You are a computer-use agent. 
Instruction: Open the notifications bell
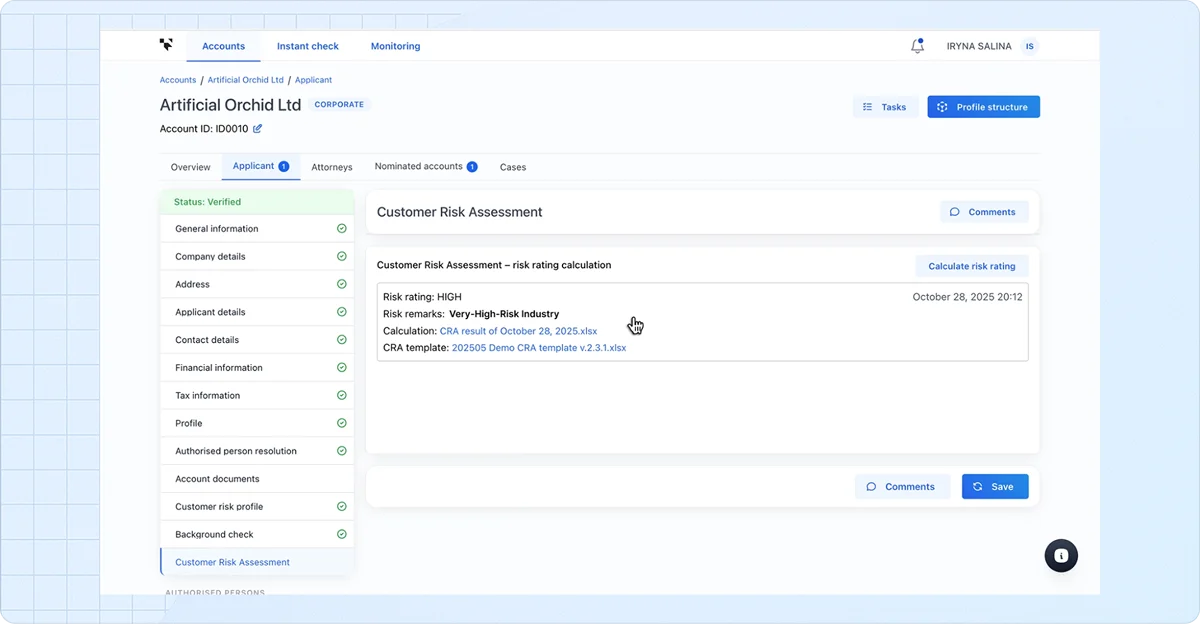pos(917,46)
